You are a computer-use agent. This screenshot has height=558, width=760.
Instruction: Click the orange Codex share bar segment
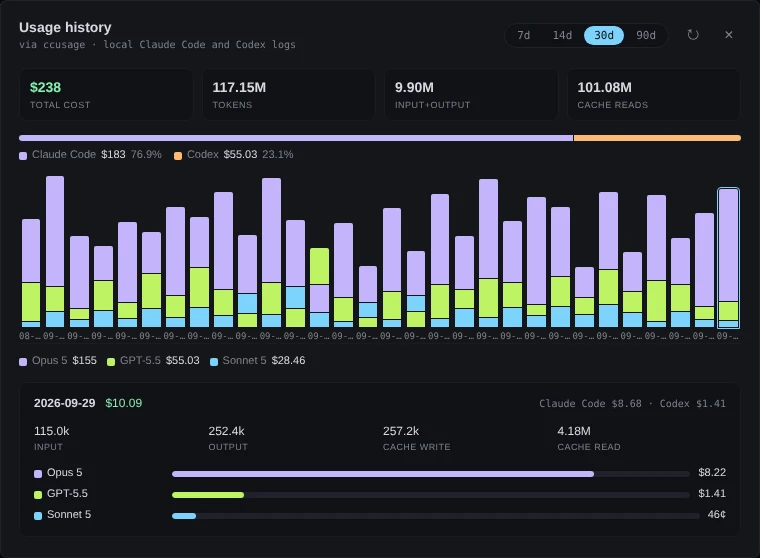pyautogui.click(x=657, y=138)
